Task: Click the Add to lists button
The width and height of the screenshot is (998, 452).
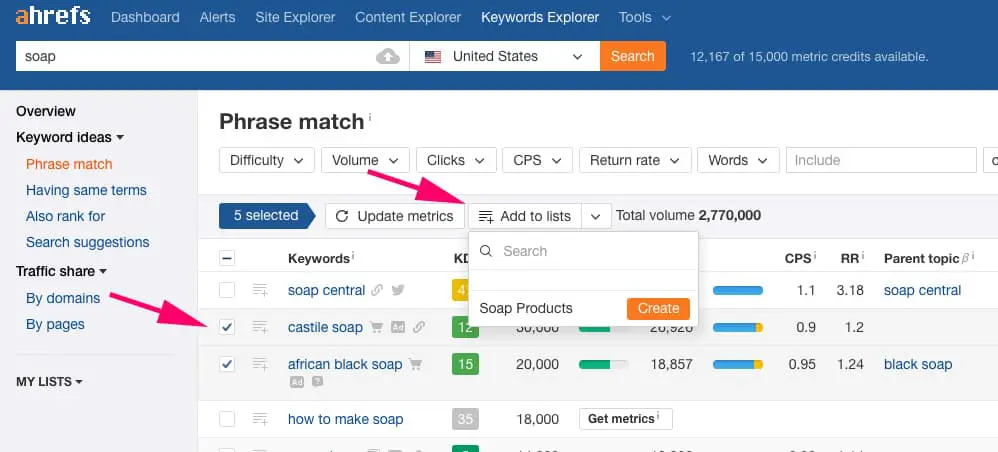Action: click(525, 216)
